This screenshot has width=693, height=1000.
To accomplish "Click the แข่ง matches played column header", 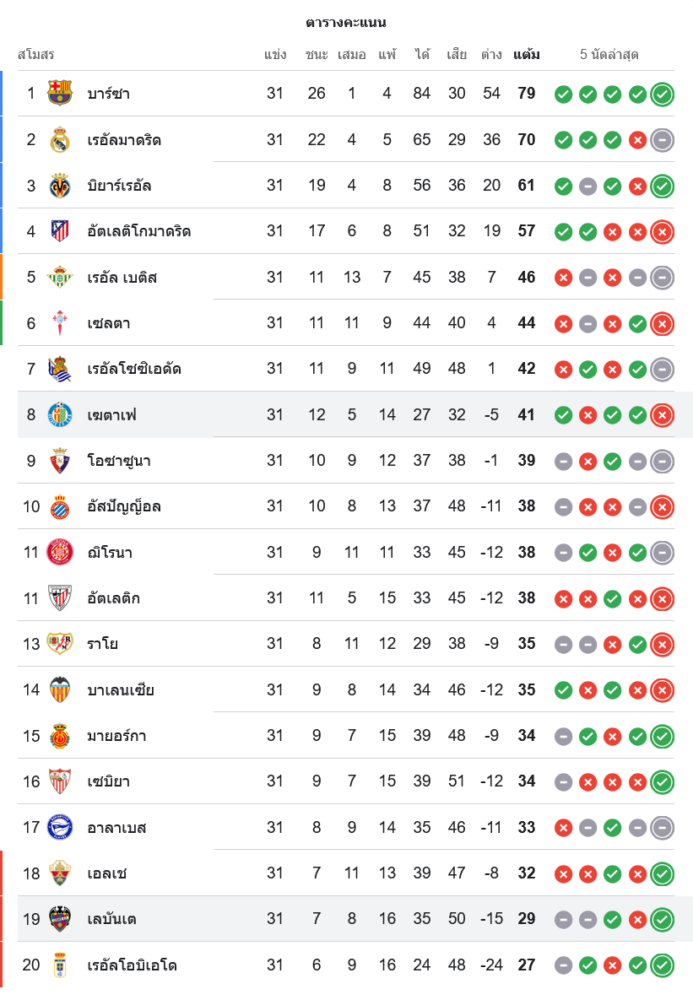I will pyautogui.click(x=275, y=54).
